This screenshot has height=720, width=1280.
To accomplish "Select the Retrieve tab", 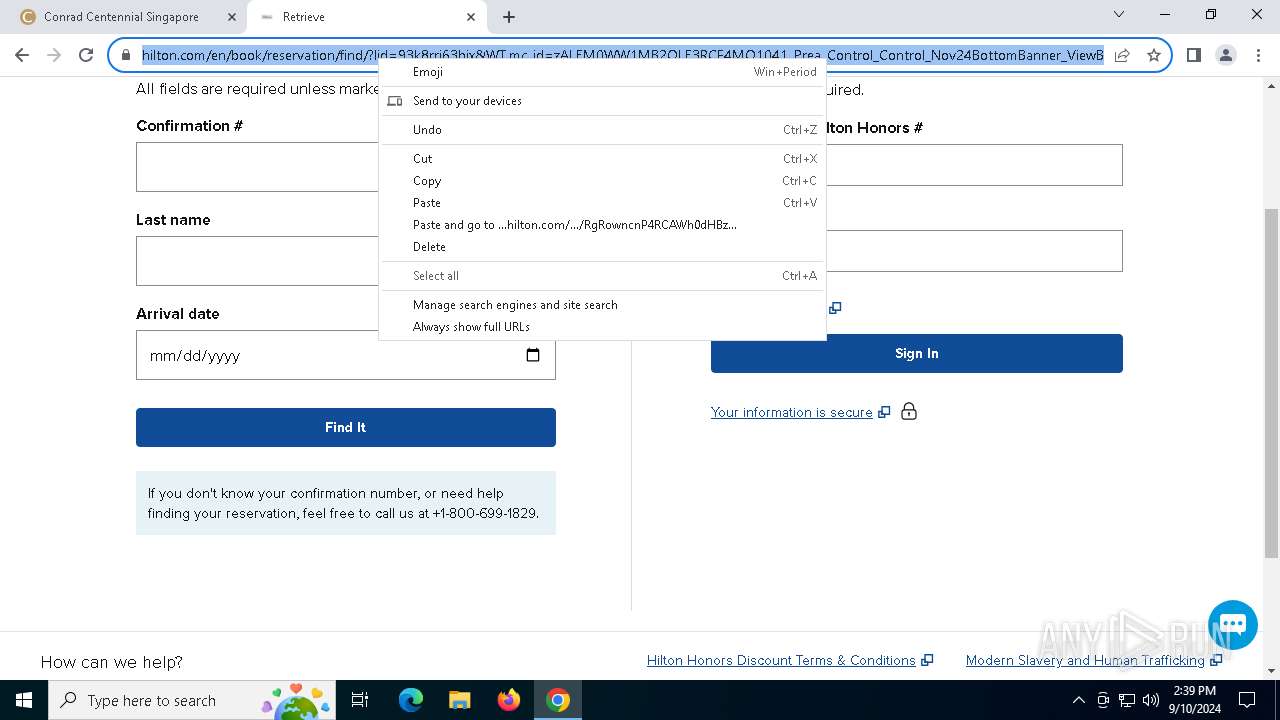I will [x=367, y=17].
